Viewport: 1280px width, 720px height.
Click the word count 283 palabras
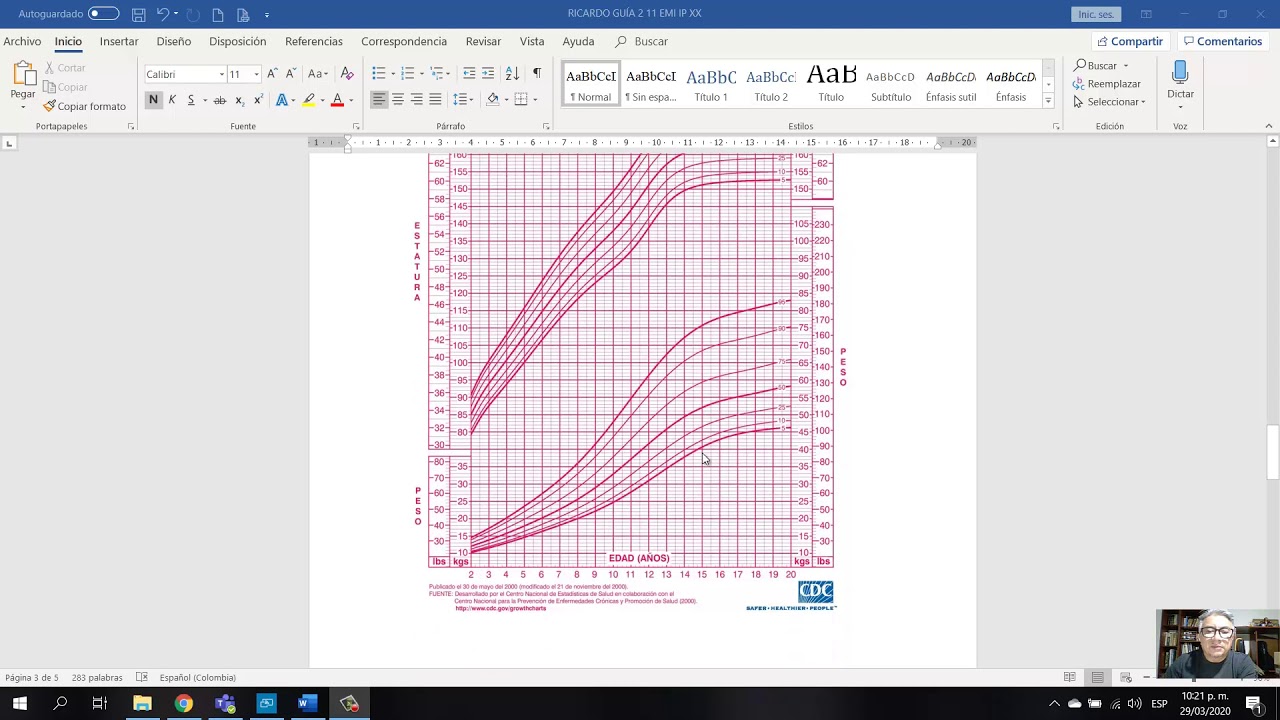tap(97, 678)
